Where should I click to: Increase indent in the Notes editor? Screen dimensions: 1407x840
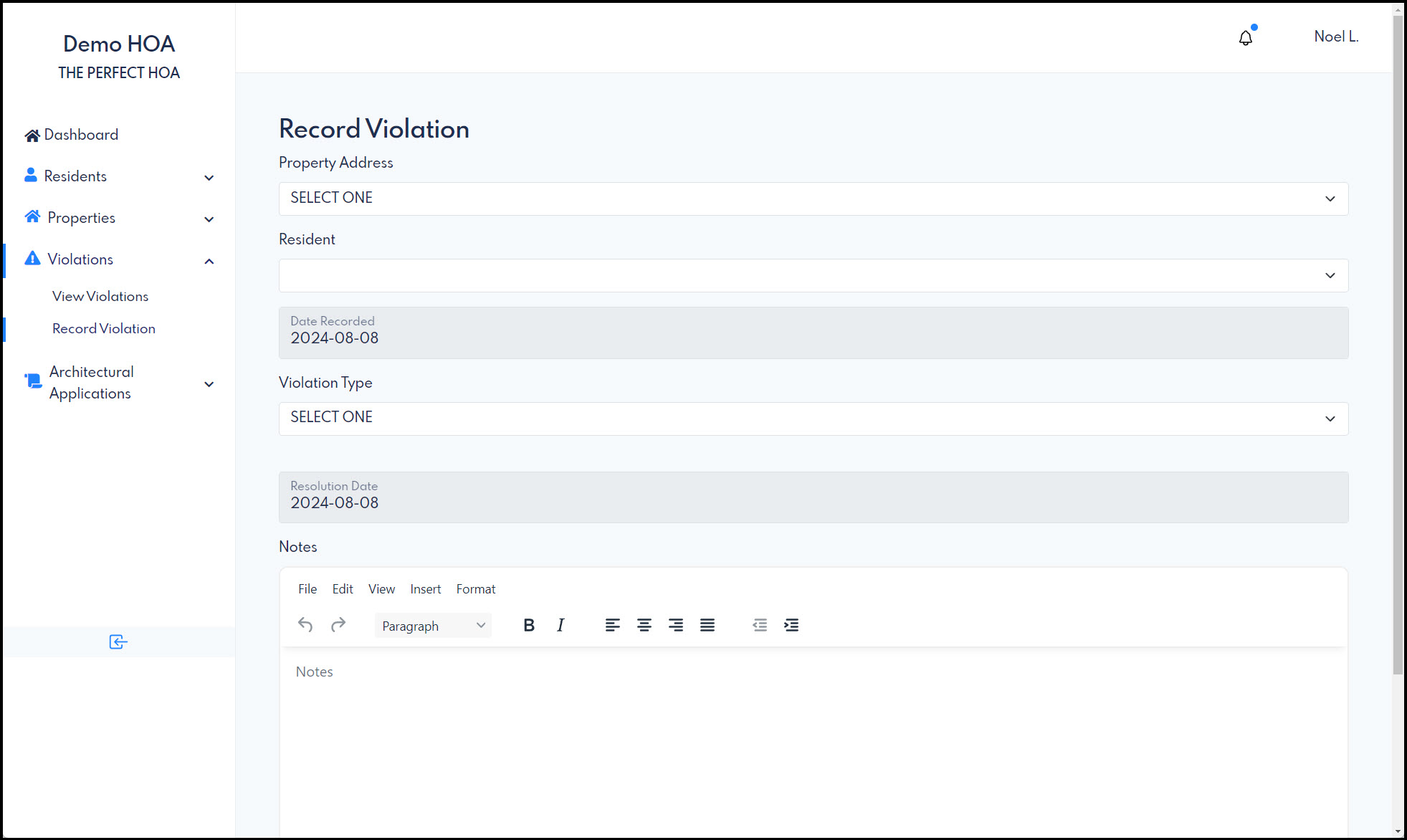(792, 624)
